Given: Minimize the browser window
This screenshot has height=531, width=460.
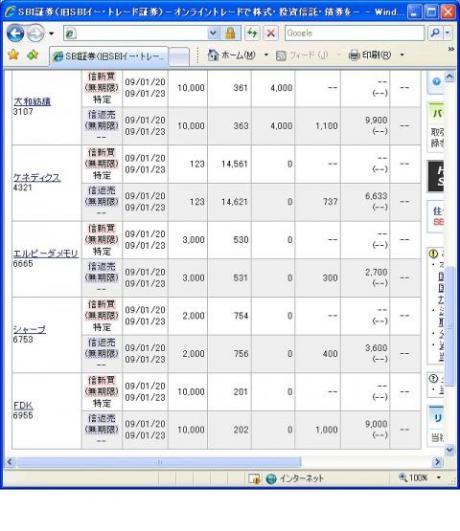Looking at the screenshot, I should click(414, 12).
